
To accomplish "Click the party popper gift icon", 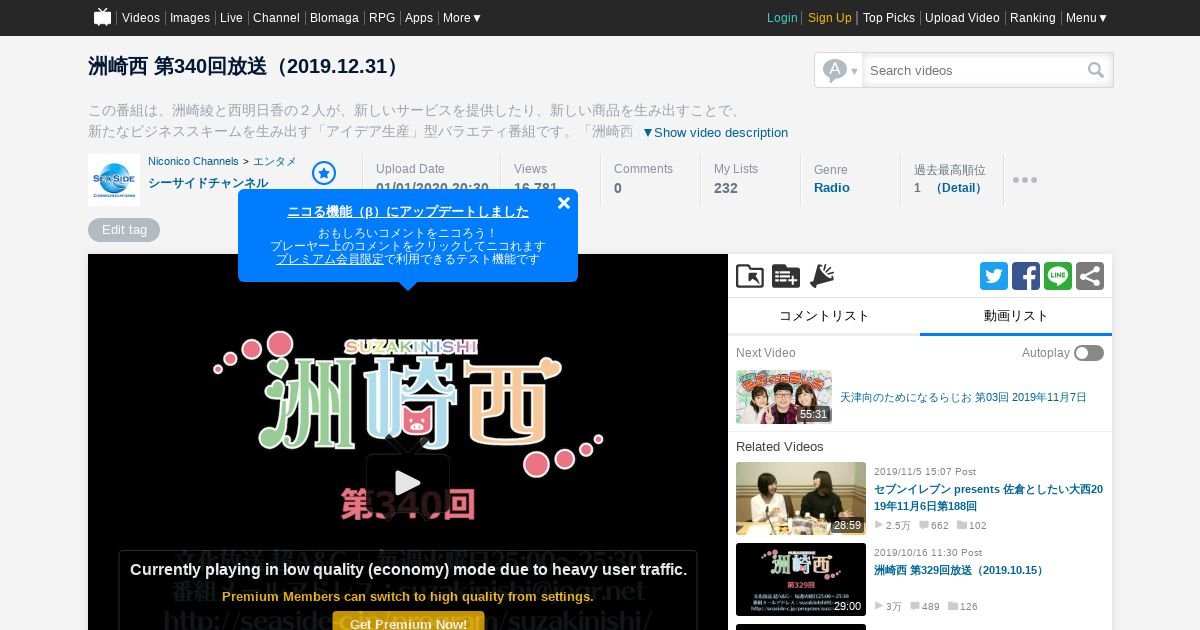I will [x=822, y=276].
